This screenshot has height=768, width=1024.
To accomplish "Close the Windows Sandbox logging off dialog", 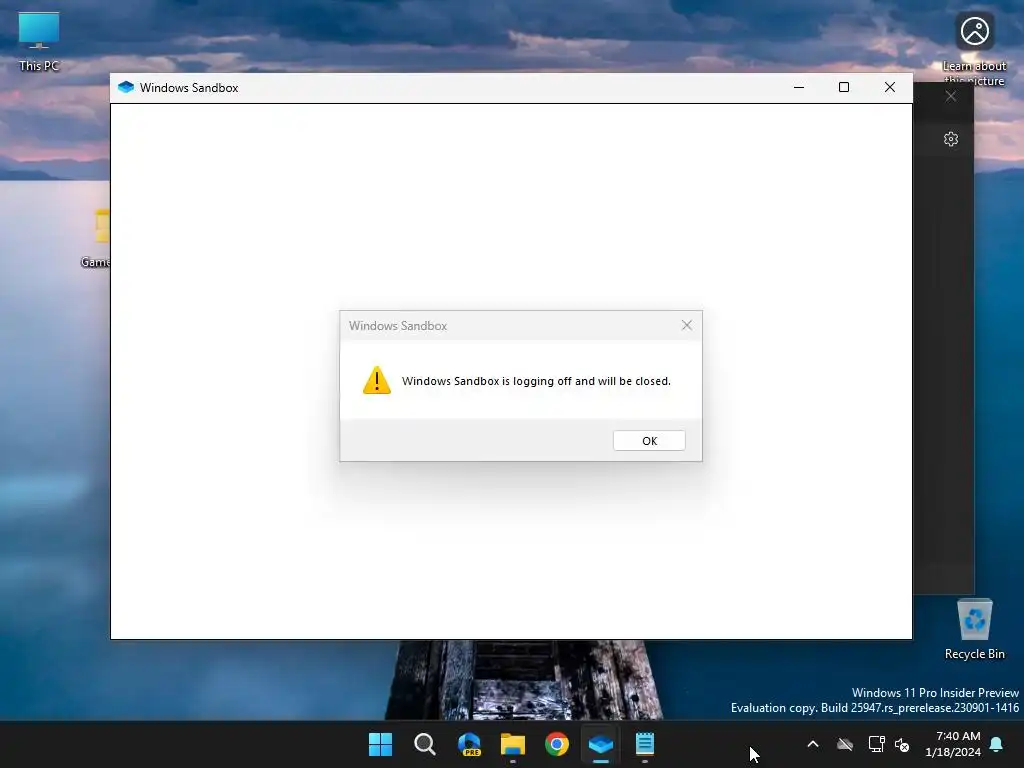I will click(x=686, y=325).
